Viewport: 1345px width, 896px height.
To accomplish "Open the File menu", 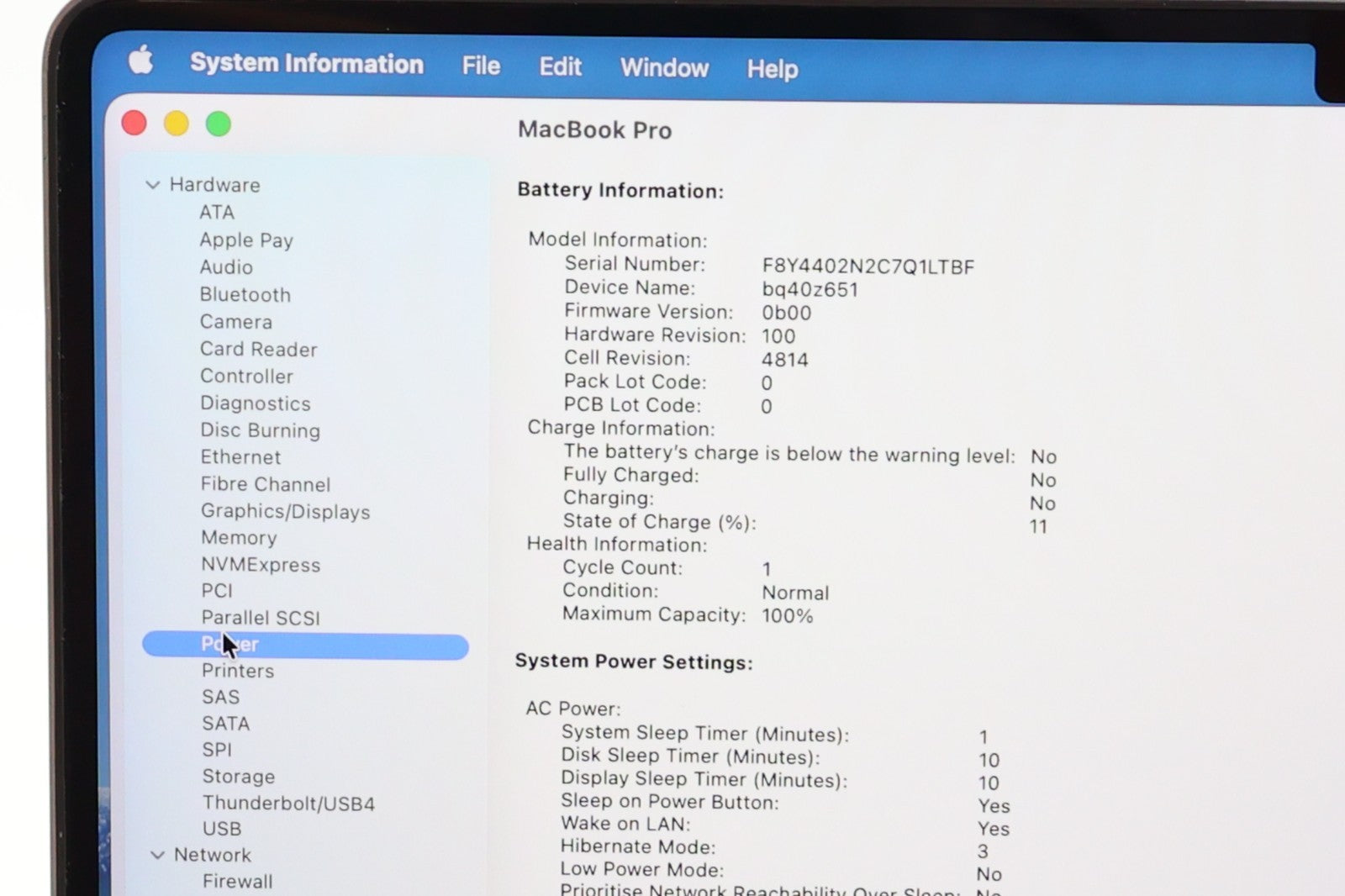I will point(480,66).
